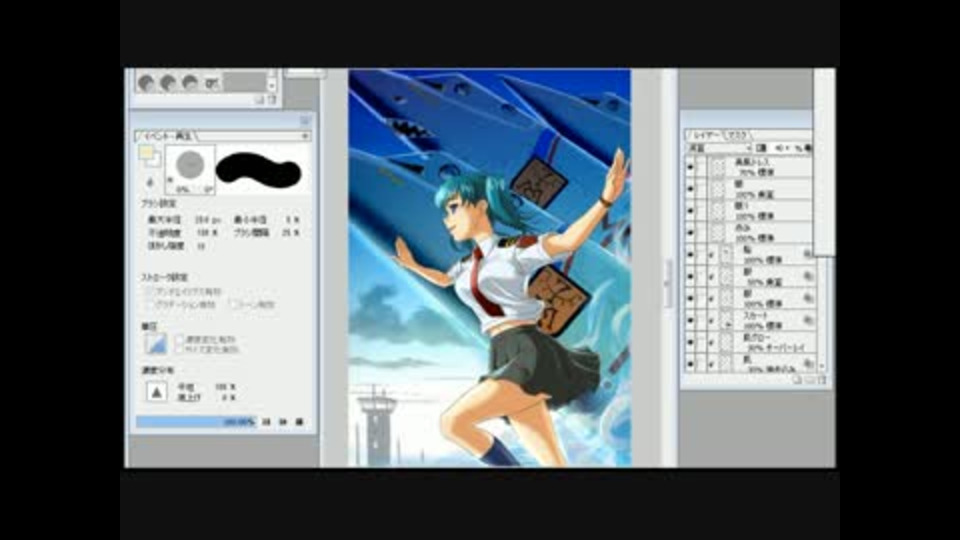Select the second round brush preset icon
The width and height of the screenshot is (960, 540).
pyautogui.click(x=168, y=83)
